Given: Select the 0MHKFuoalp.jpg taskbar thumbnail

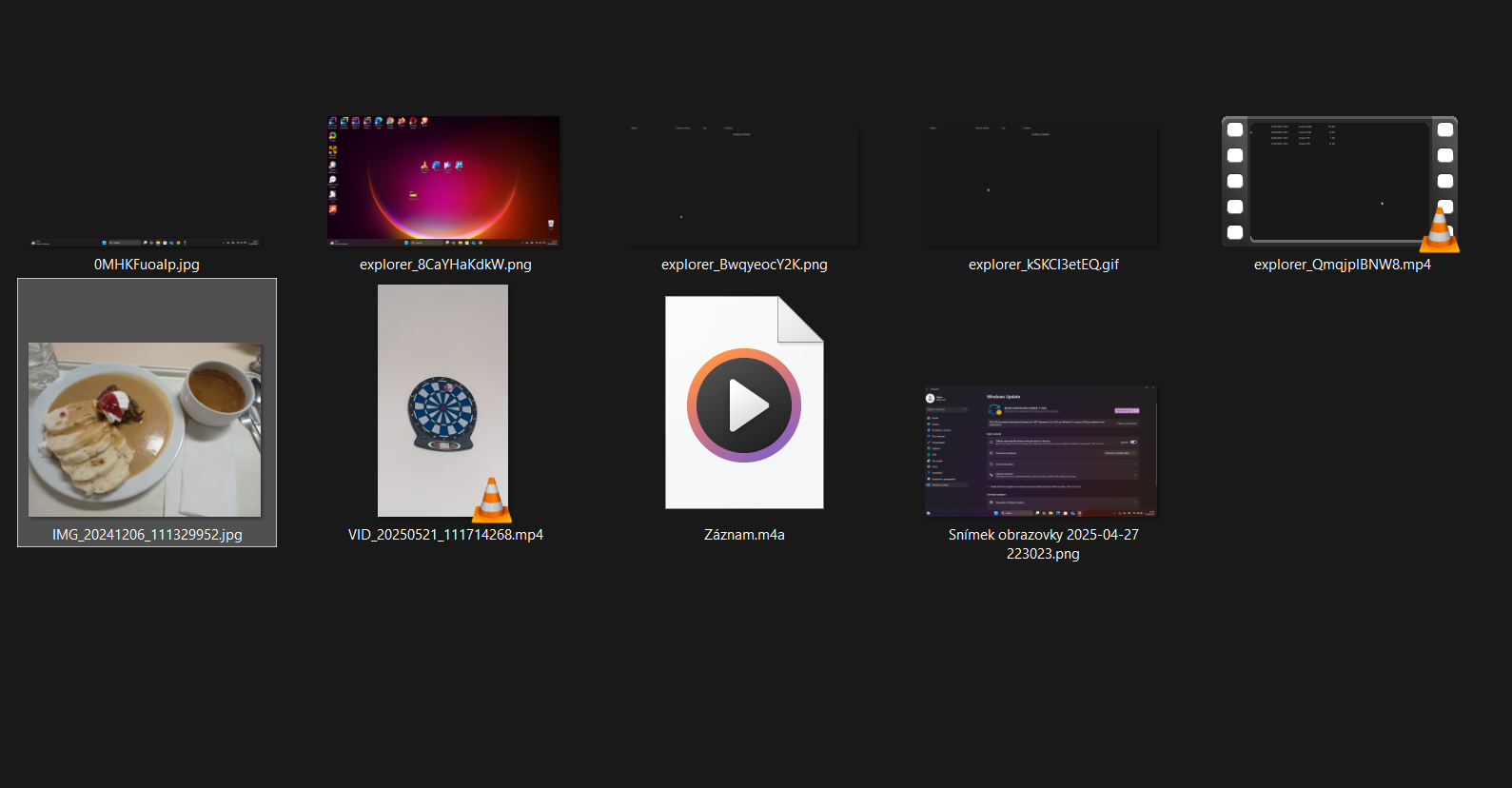Looking at the screenshot, I should pos(146,243).
